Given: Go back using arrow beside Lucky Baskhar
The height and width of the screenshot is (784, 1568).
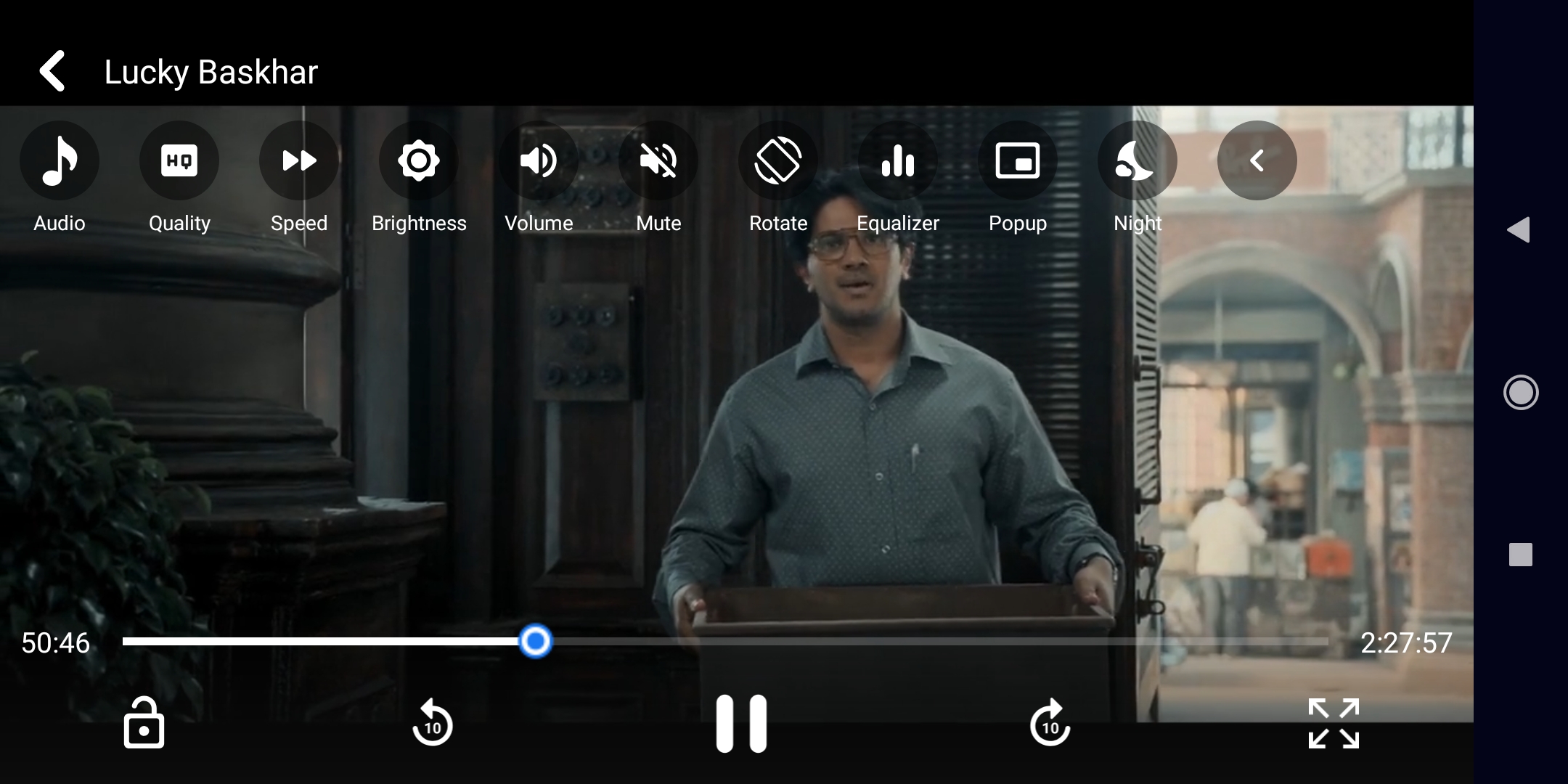Looking at the screenshot, I should pyautogui.click(x=52, y=71).
